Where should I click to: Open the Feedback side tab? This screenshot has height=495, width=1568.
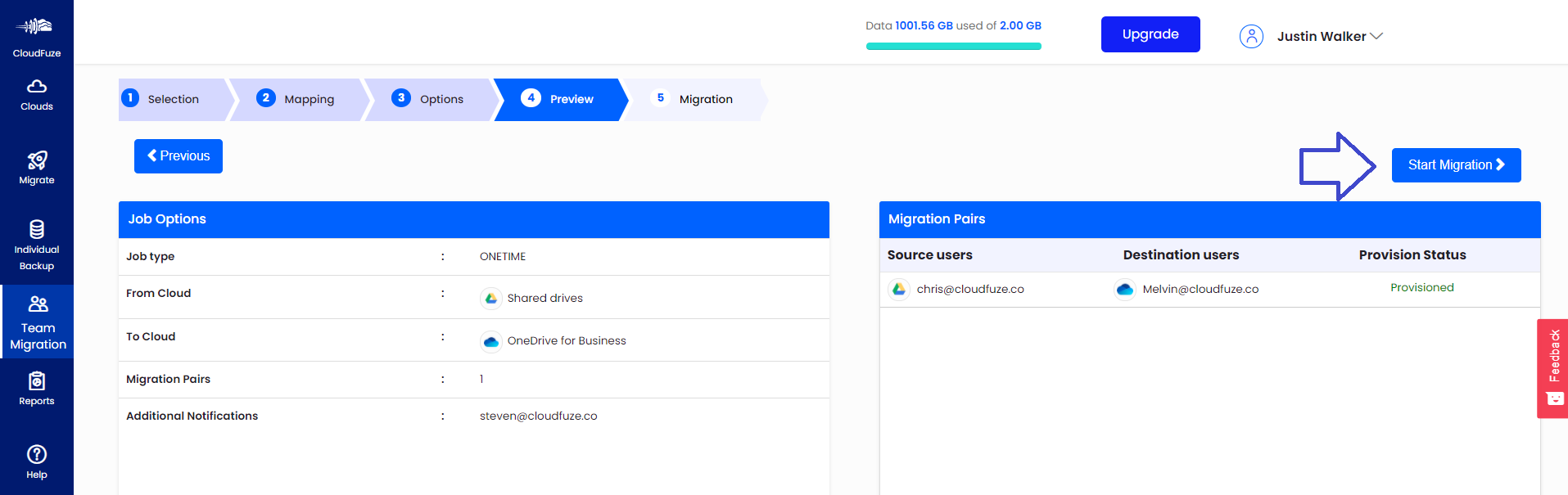click(1552, 368)
